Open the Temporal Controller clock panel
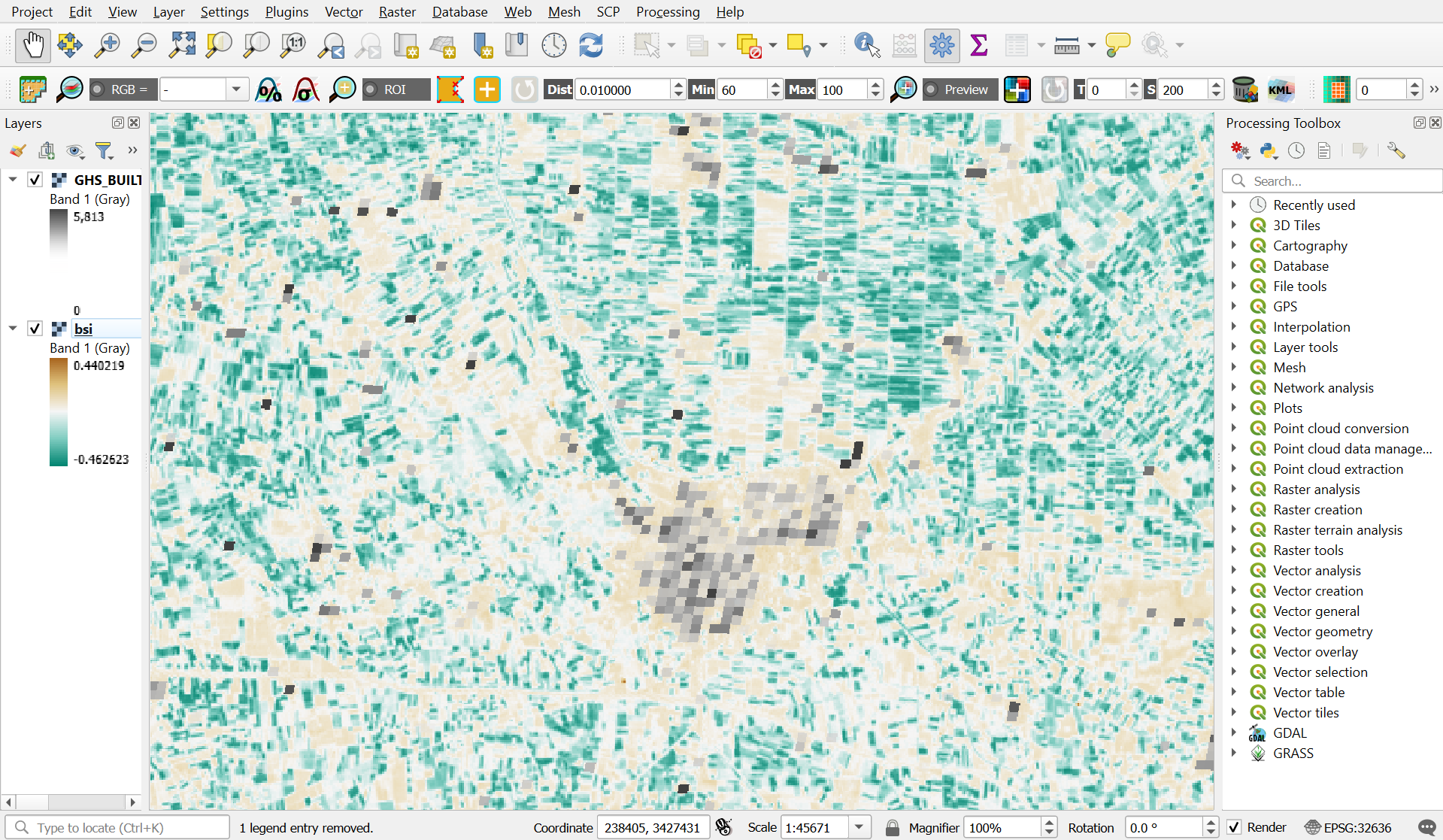This screenshot has width=1443, height=840. click(553, 45)
